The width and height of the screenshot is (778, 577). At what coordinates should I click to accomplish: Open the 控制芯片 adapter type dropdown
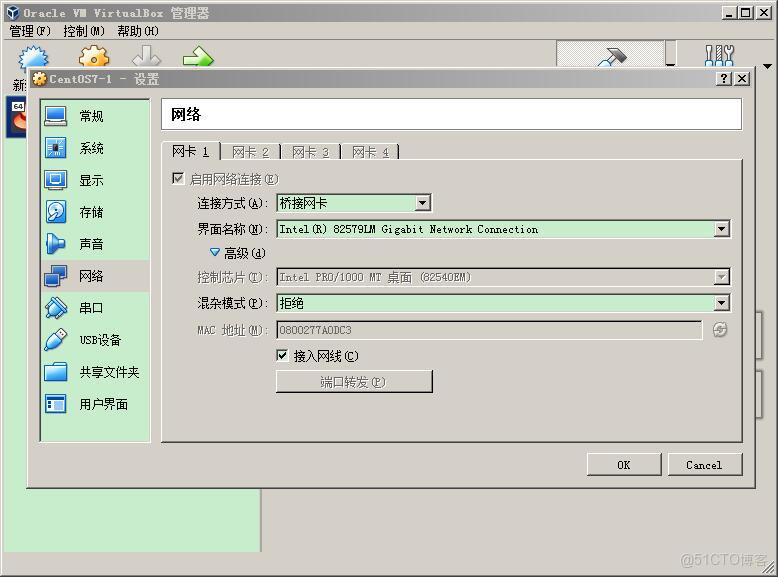503,277
